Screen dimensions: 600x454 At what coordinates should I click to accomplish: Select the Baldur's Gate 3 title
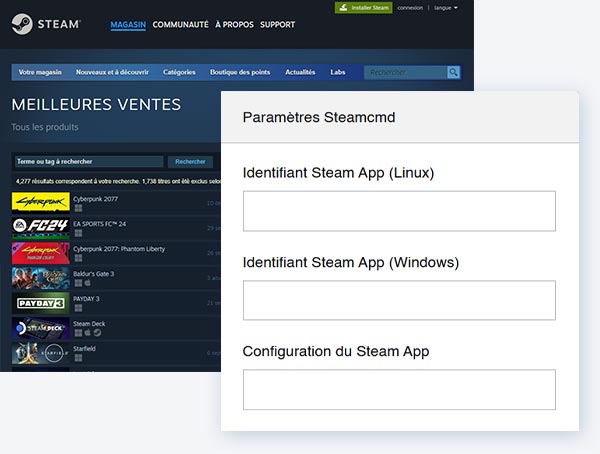point(93,274)
